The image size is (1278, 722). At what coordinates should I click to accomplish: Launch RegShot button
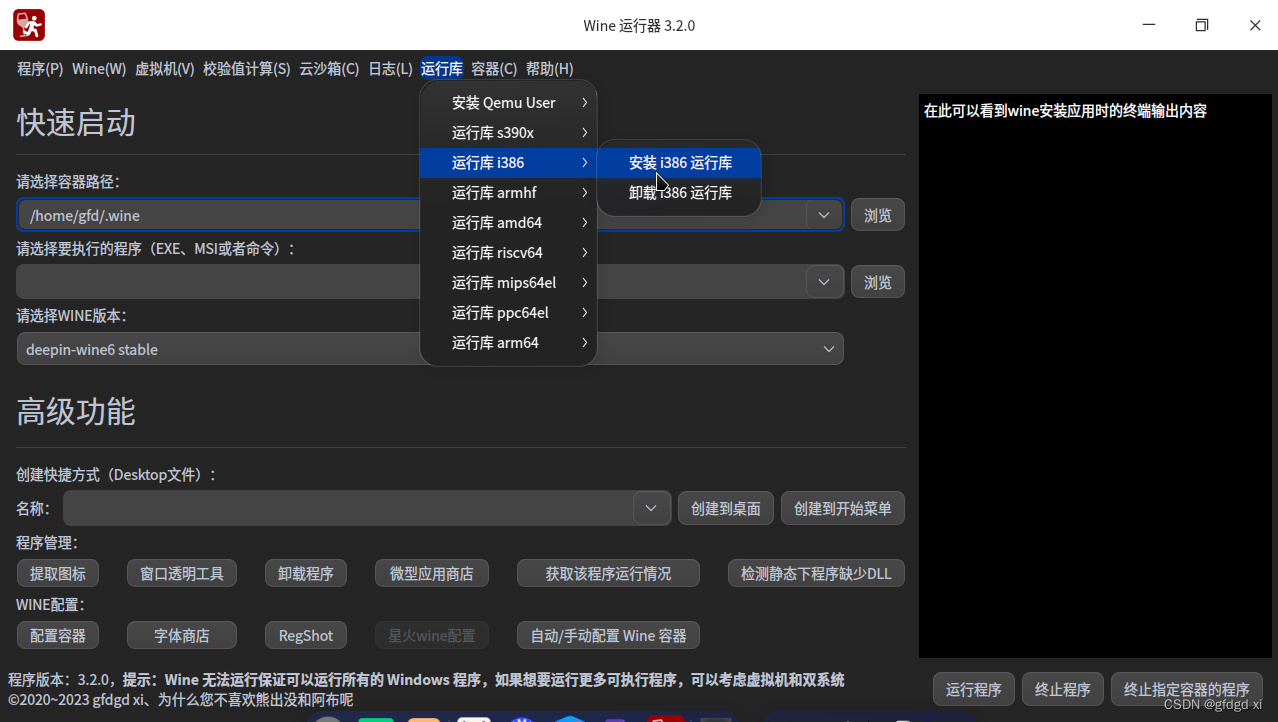(306, 635)
